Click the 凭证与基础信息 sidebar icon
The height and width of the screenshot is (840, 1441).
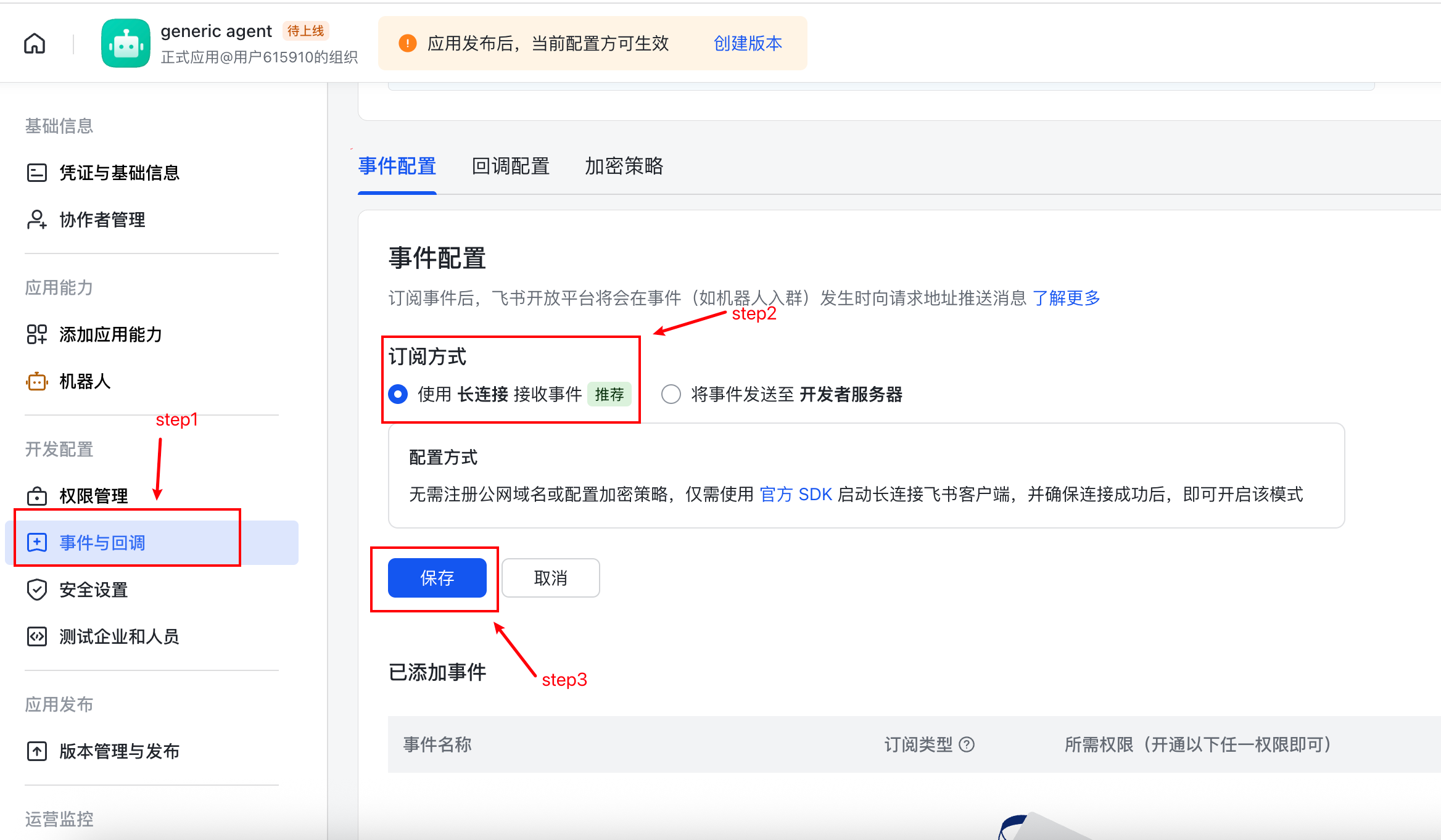(37, 173)
